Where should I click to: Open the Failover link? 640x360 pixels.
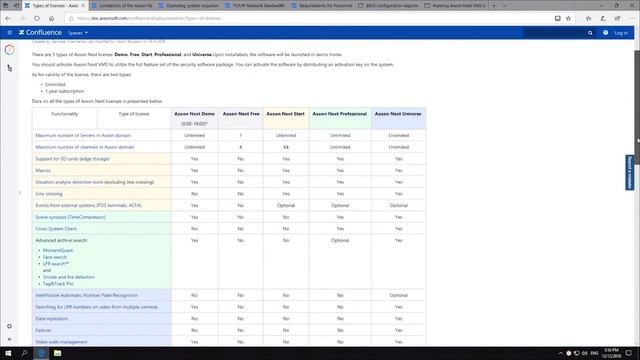pos(43,330)
